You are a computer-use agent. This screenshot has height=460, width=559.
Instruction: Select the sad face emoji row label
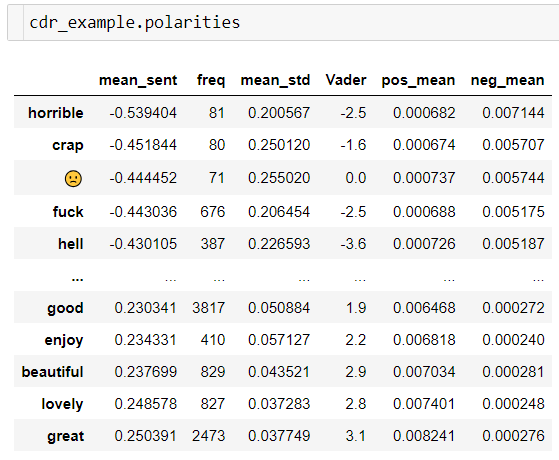[73, 178]
